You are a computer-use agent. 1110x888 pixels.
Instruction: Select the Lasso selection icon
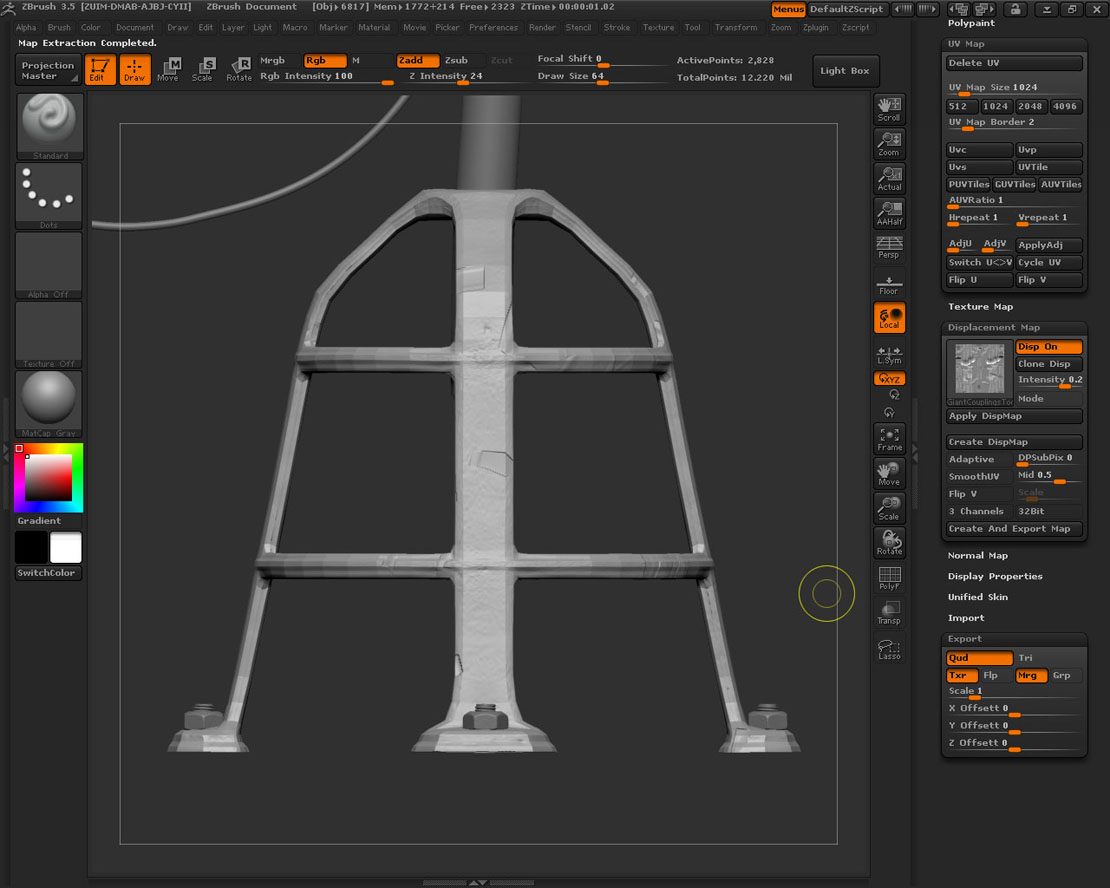(889, 648)
